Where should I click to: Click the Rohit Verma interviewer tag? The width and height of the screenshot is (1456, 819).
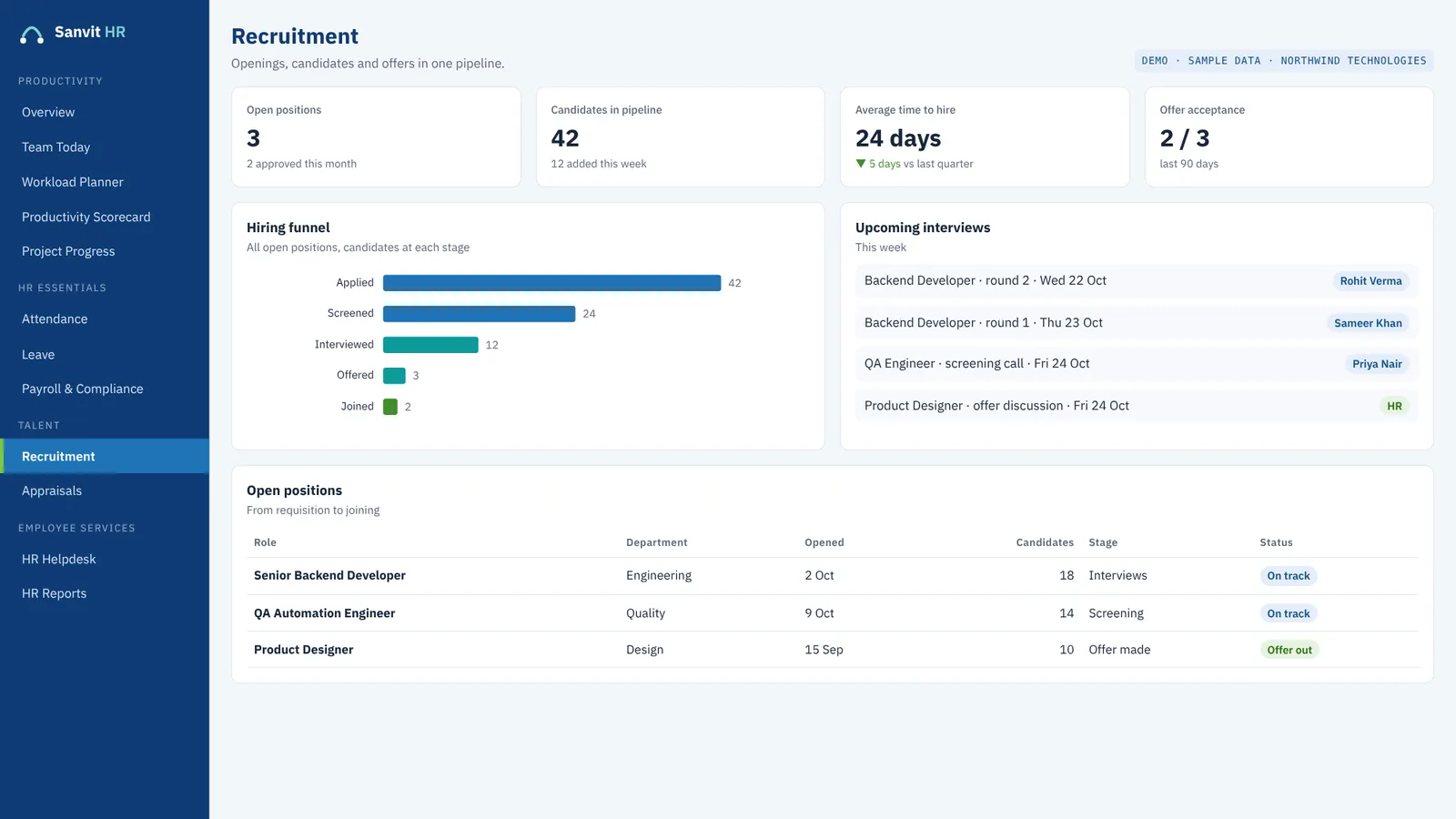coord(1370,281)
